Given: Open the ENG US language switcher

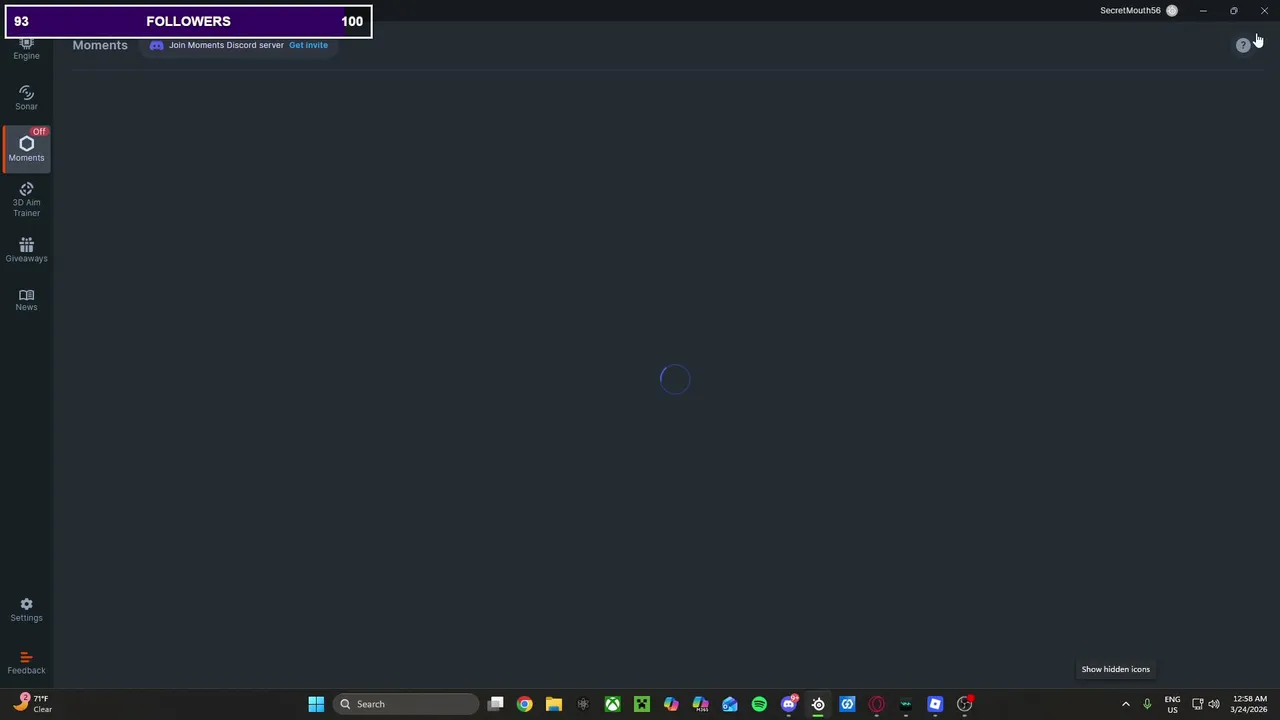Looking at the screenshot, I should (x=1172, y=704).
